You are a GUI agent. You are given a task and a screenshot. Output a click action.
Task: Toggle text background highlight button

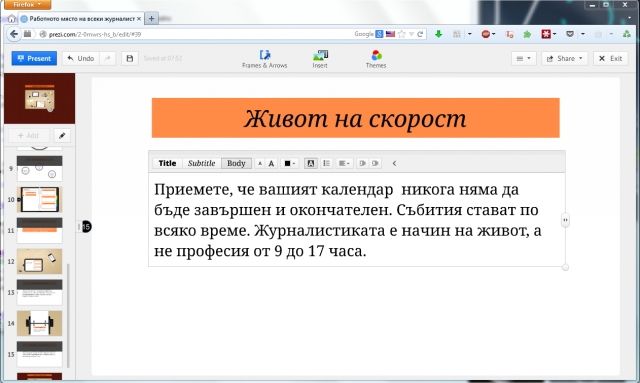[x=311, y=163]
